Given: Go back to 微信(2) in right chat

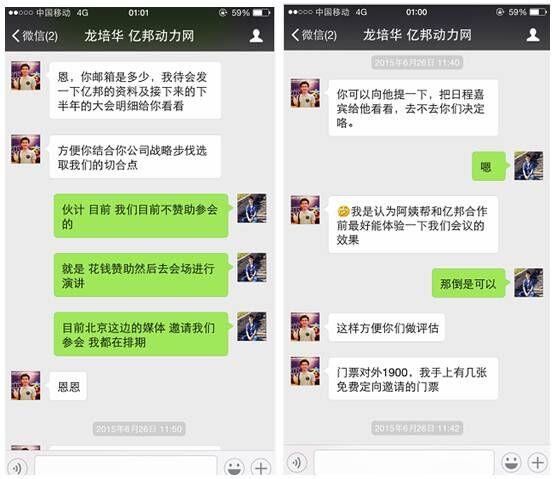Looking at the screenshot, I should [x=314, y=35].
